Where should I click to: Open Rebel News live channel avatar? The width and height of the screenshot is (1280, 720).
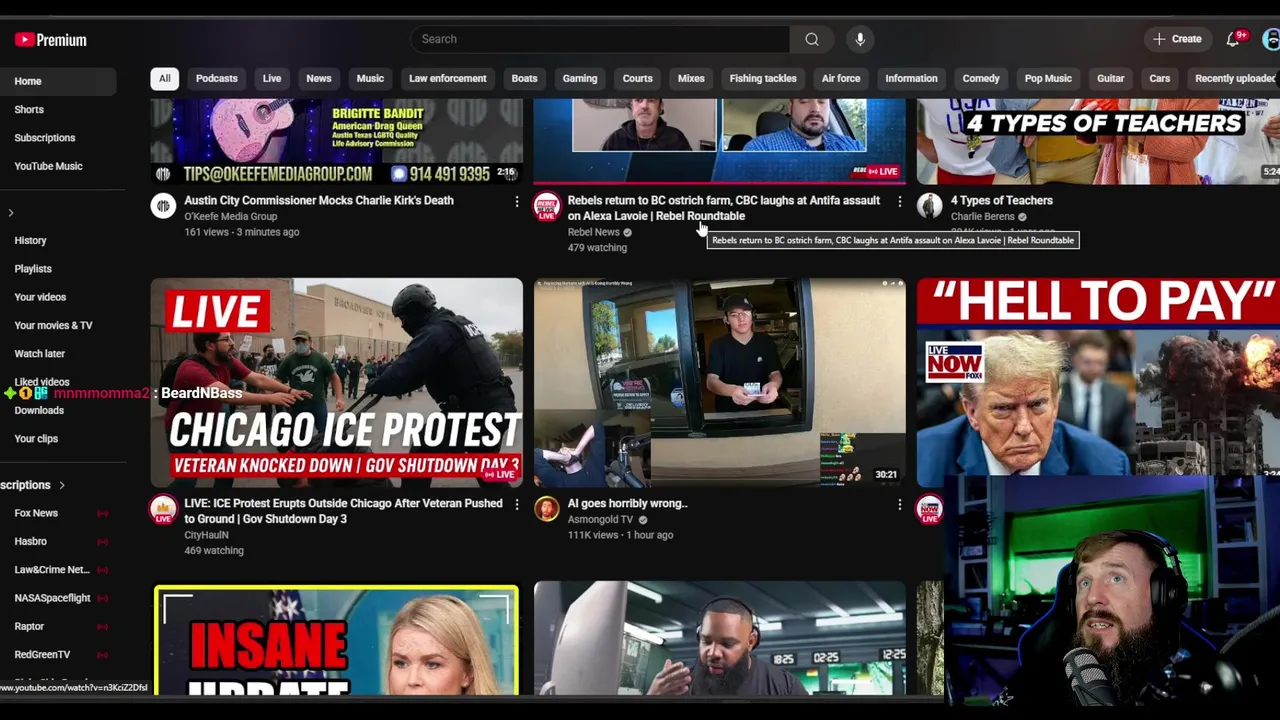coord(546,207)
